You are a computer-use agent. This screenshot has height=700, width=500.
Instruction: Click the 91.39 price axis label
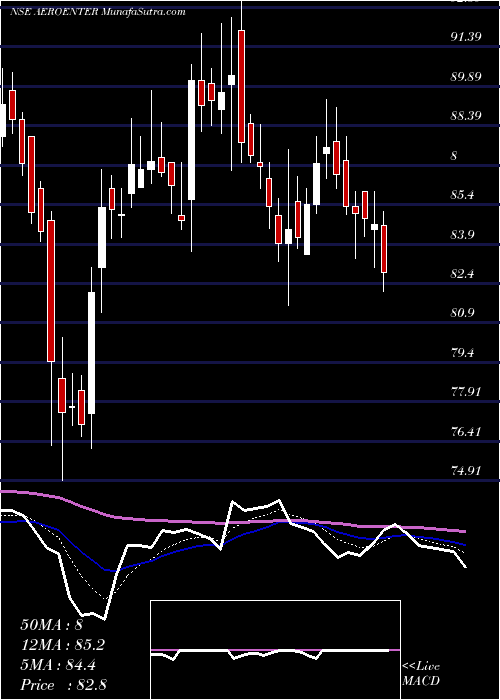click(x=466, y=37)
